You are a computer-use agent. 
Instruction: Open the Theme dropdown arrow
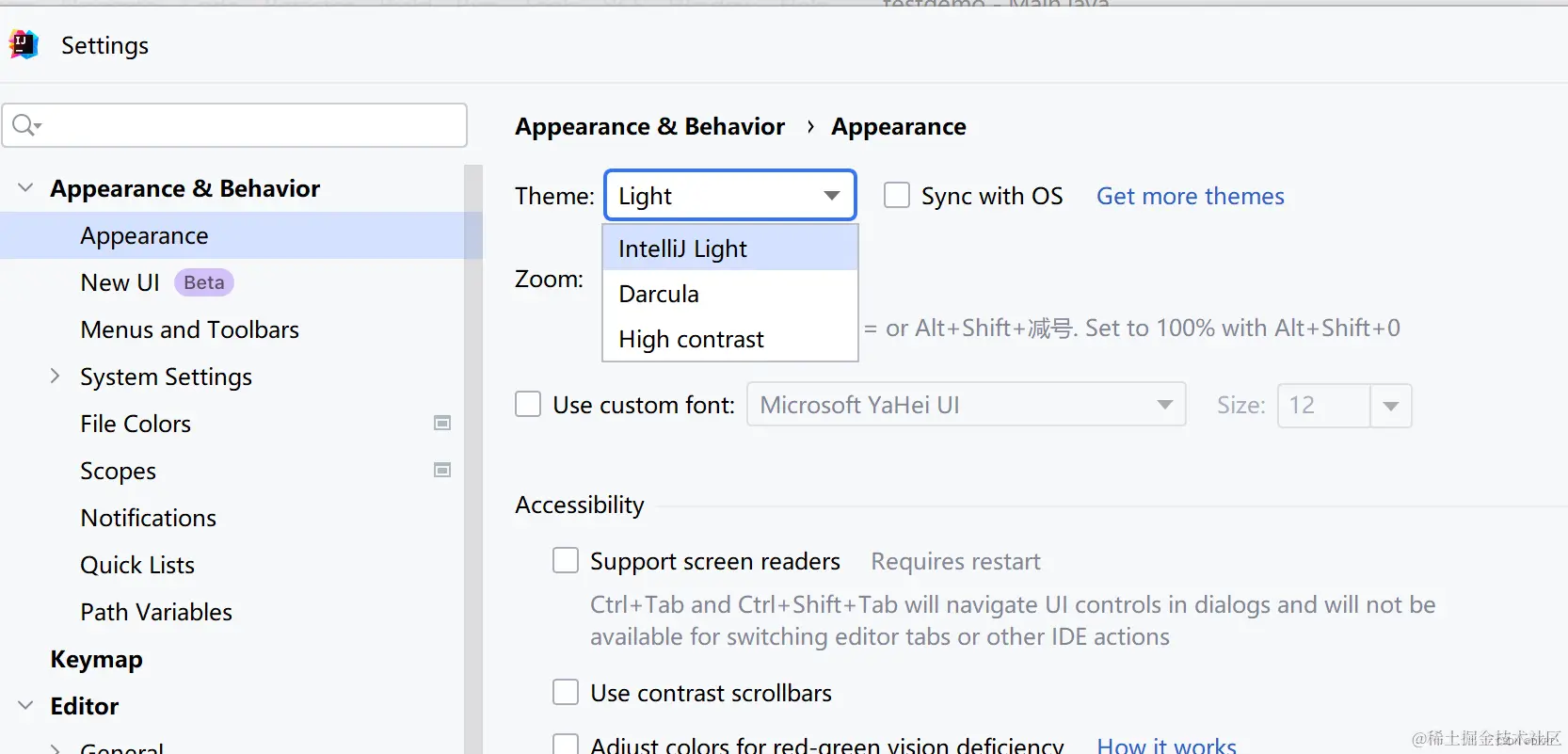point(831,196)
